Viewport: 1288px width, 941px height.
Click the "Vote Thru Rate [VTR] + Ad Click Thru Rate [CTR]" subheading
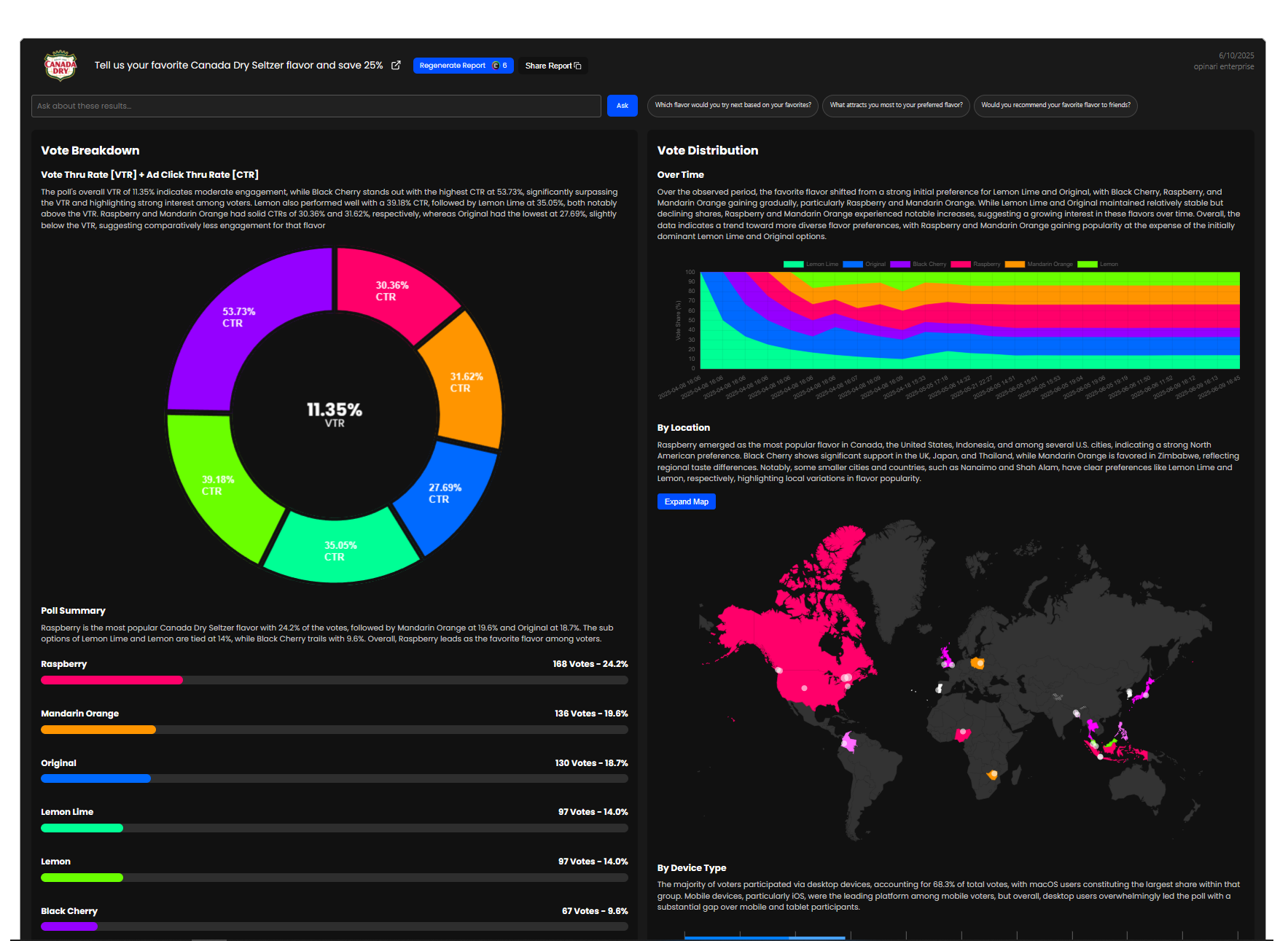coord(149,175)
